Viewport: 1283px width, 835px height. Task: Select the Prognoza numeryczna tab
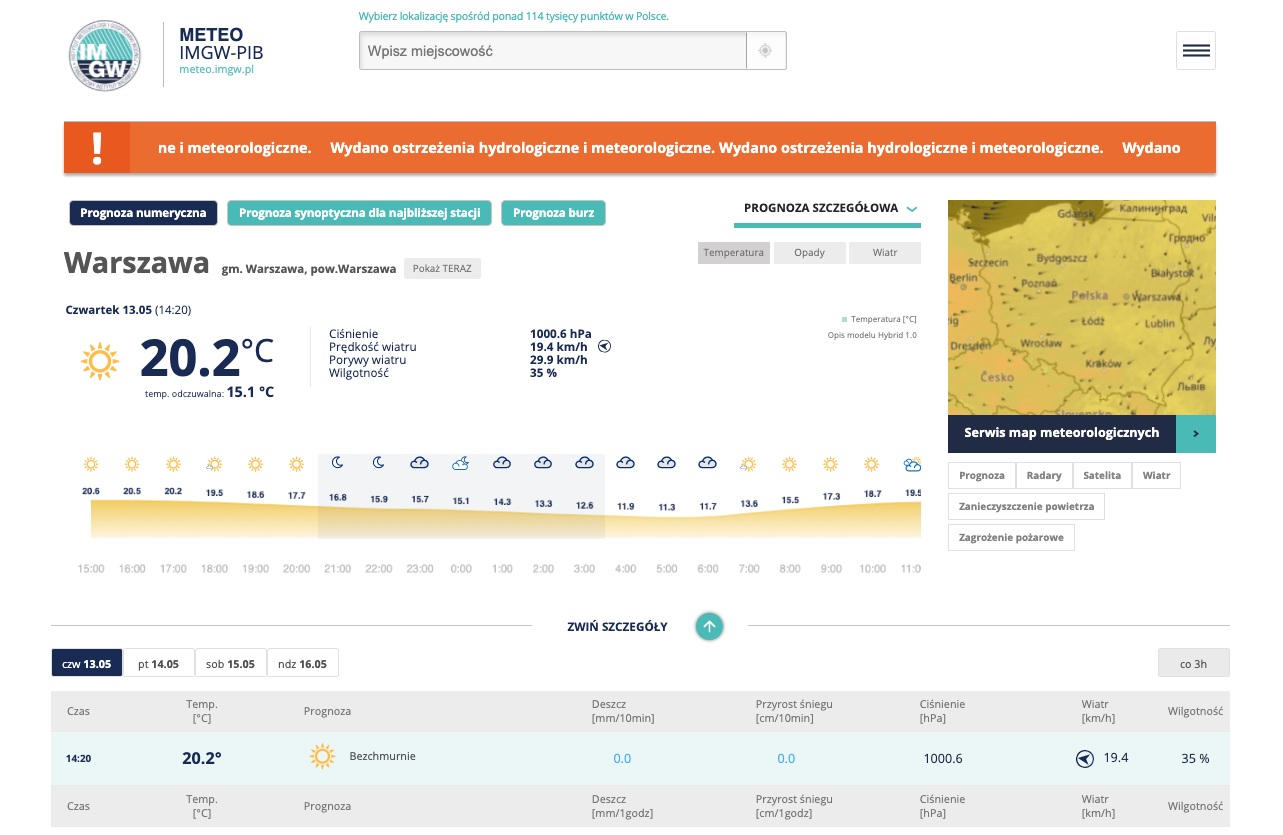pos(143,213)
